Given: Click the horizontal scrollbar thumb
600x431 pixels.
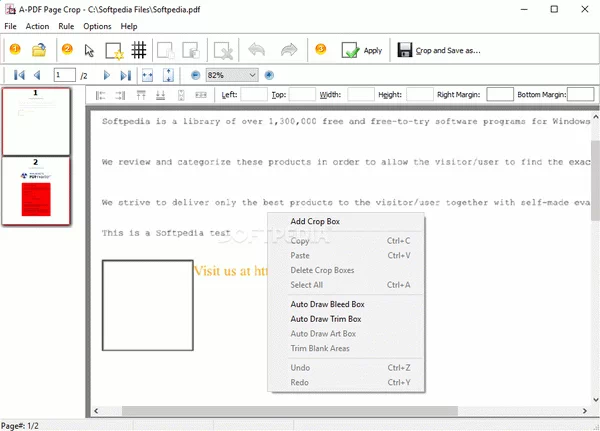Looking at the screenshot, I should 290,411.
